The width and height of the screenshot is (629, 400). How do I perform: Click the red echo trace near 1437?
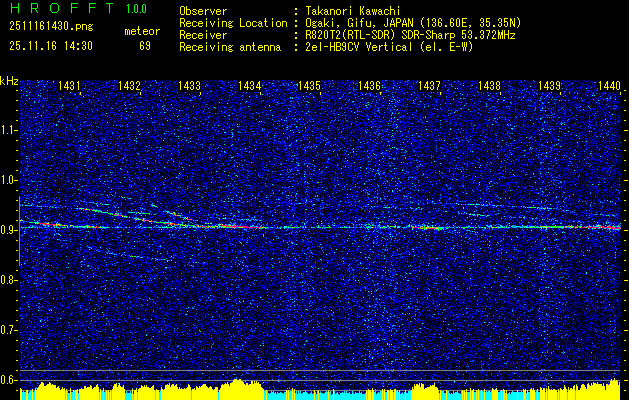tap(427, 228)
